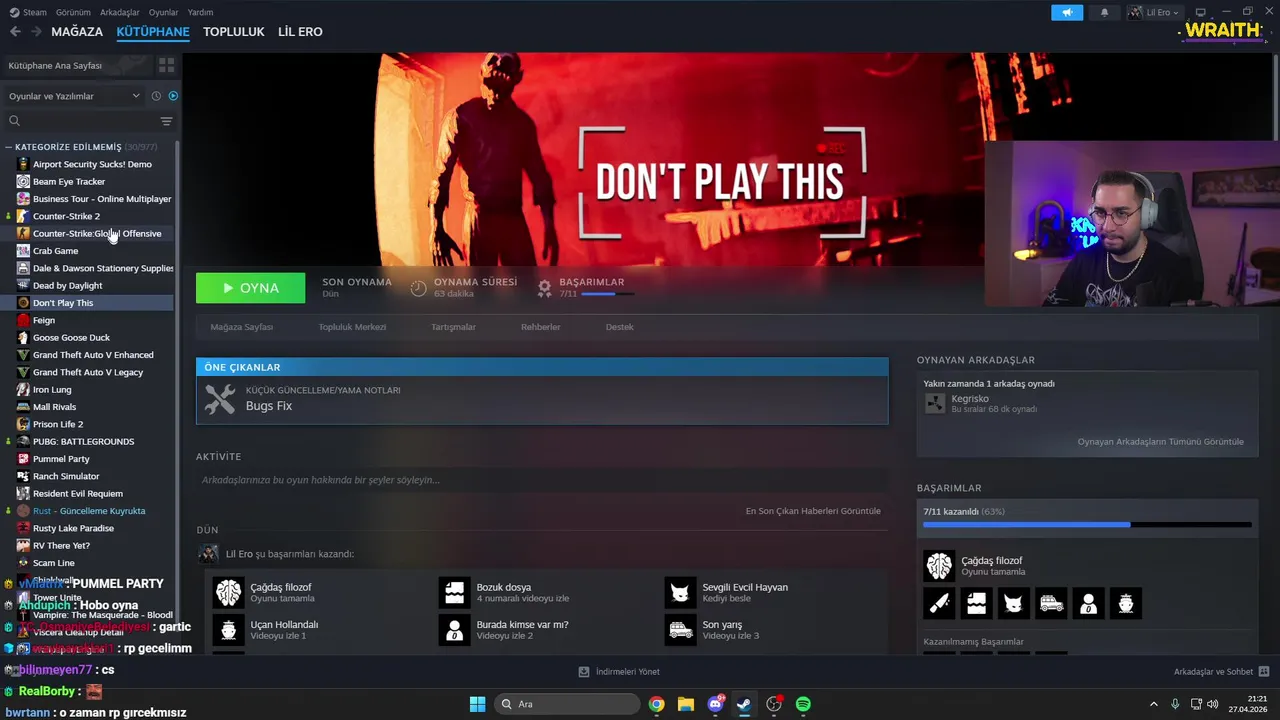The image size is (1280, 720).
Task: Click the Iron Lung game icon
Action: point(23,390)
